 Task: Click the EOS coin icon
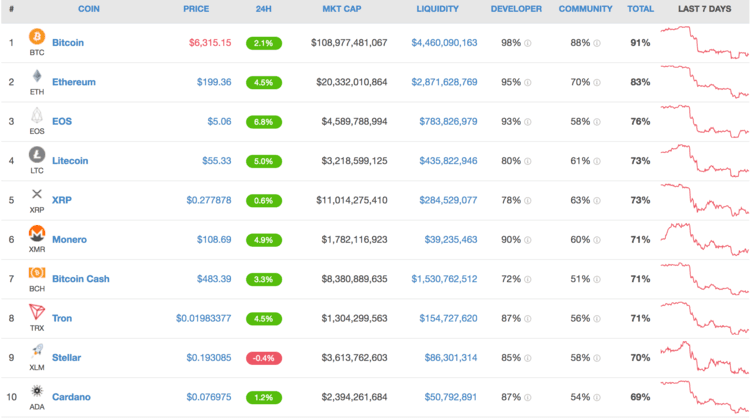click(x=37, y=116)
